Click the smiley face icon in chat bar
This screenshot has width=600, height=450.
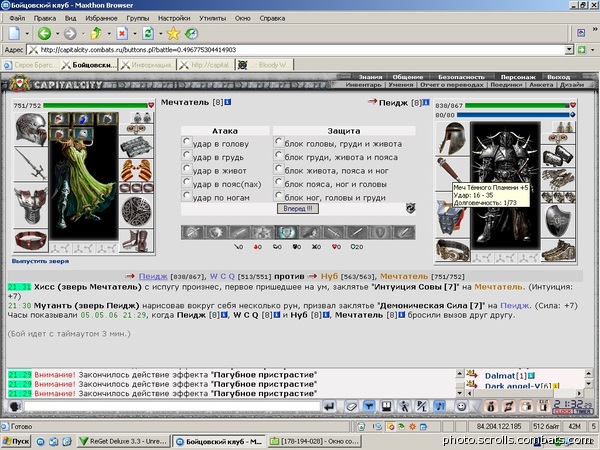(461, 406)
